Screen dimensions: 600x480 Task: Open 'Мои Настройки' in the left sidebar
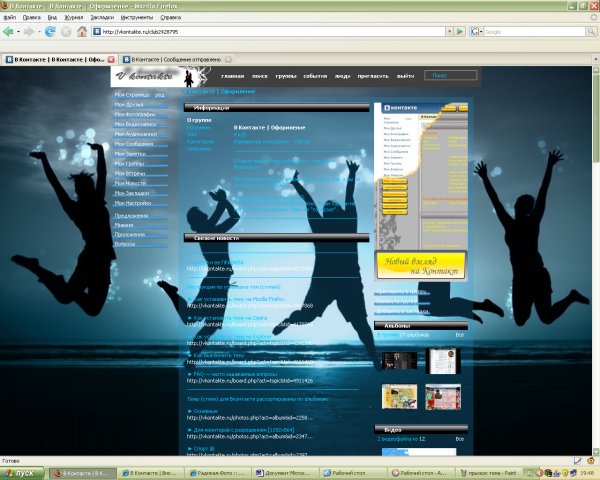pos(133,203)
